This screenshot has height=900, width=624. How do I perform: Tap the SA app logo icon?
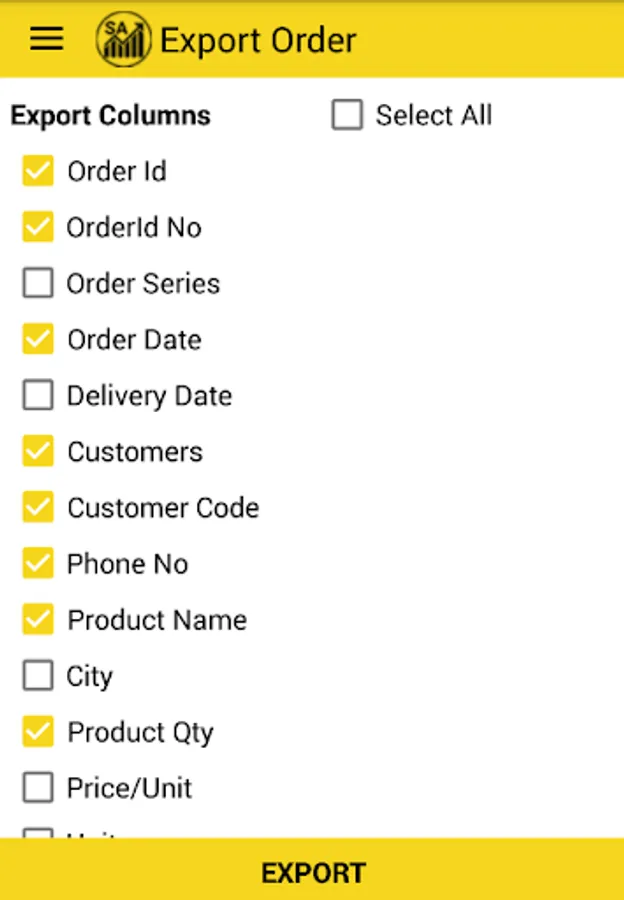click(123, 40)
